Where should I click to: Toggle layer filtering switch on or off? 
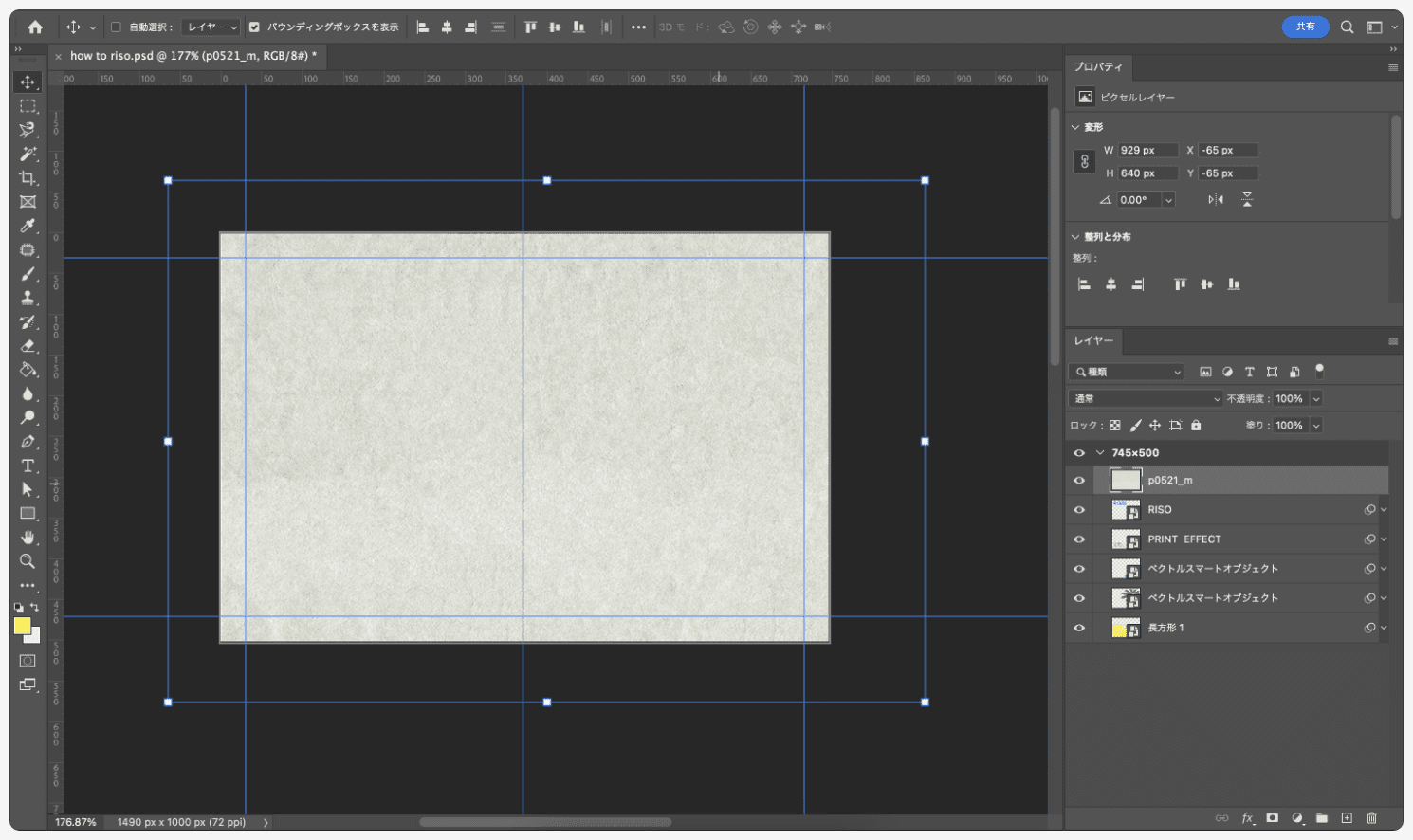[1319, 371]
